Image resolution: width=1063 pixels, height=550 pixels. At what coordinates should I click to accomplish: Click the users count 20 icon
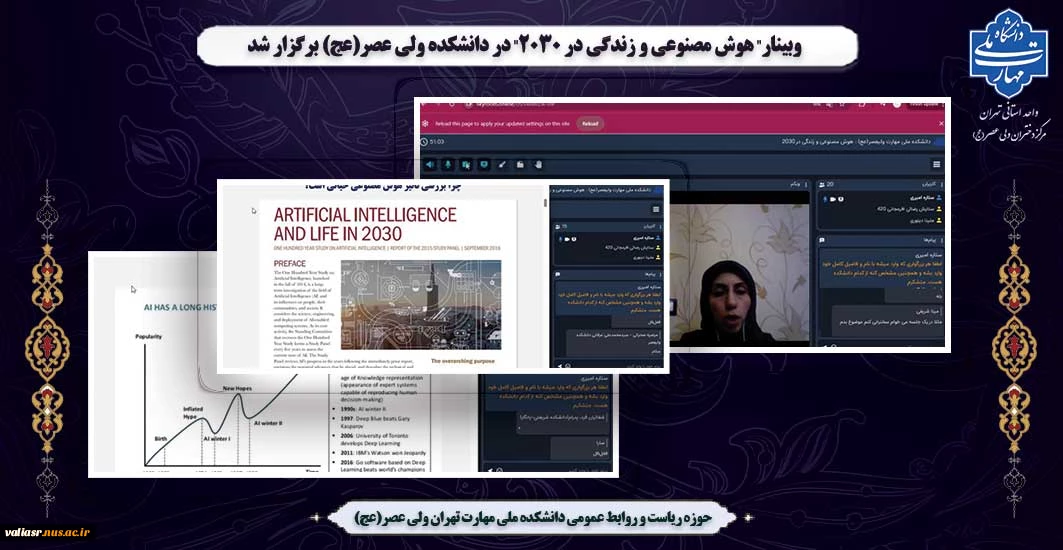[x=826, y=184]
